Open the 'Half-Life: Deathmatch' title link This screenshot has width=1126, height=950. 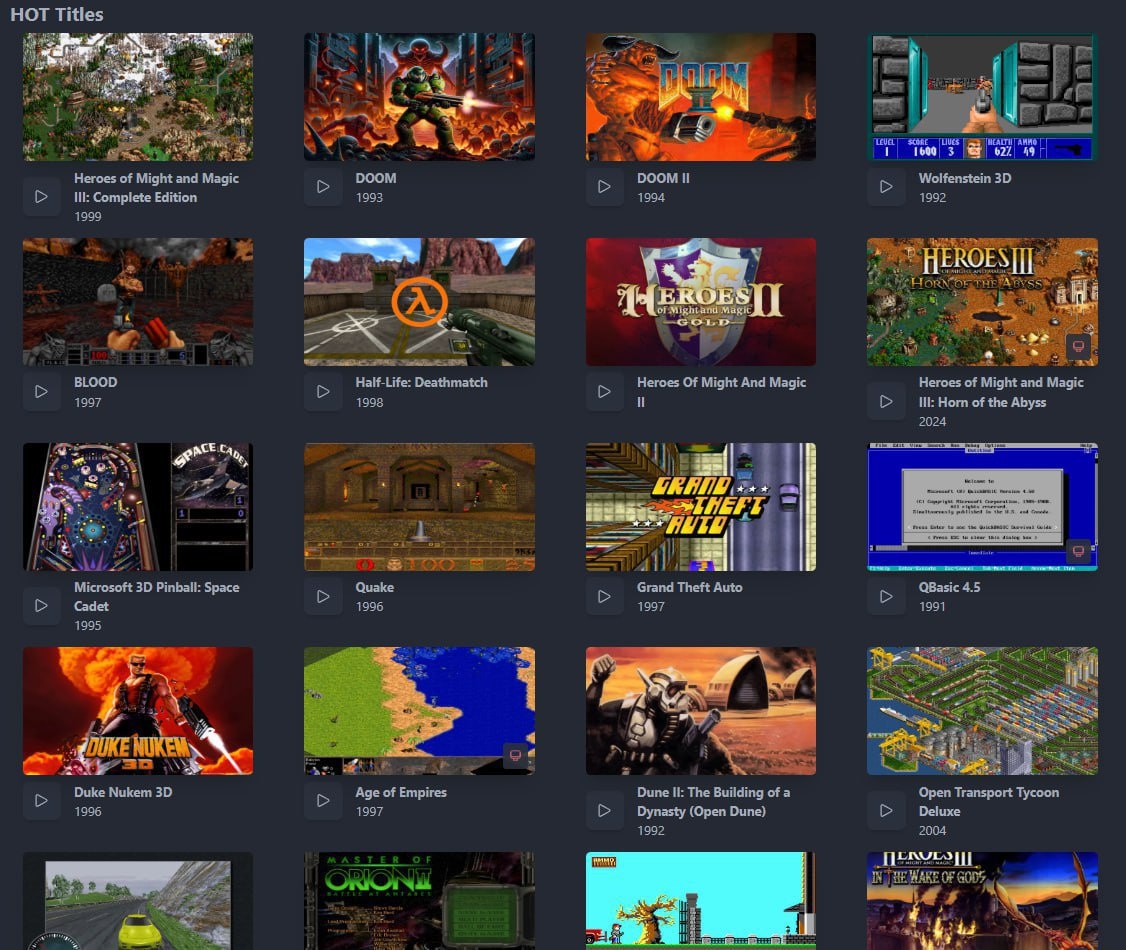pyautogui.click(x=422, y=383)
